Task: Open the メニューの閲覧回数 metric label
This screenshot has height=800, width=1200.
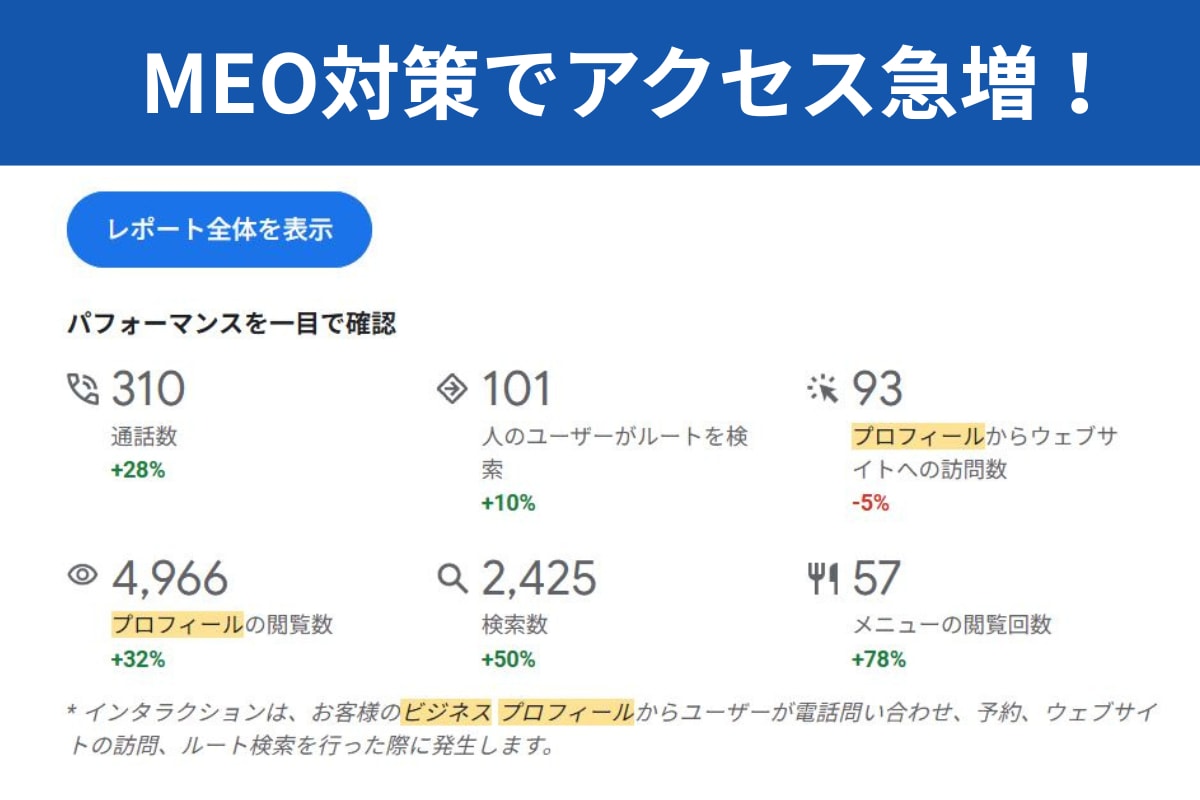Action: point(951,626)
